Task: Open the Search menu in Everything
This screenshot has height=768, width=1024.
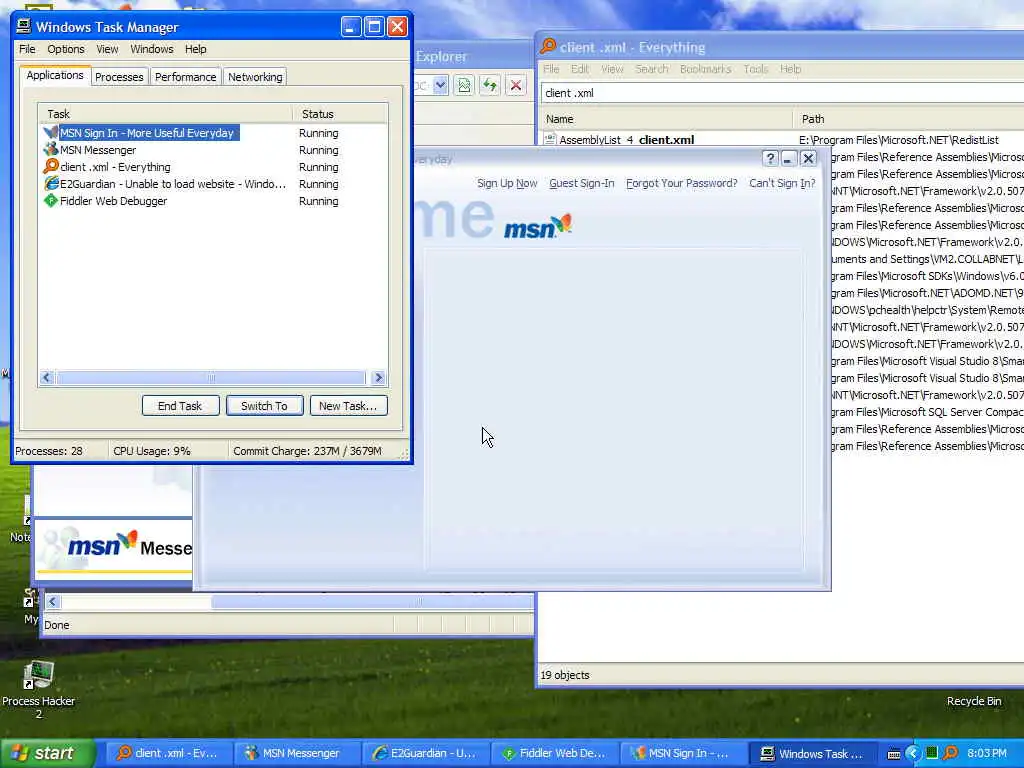Action: click(x=652, y=69)
